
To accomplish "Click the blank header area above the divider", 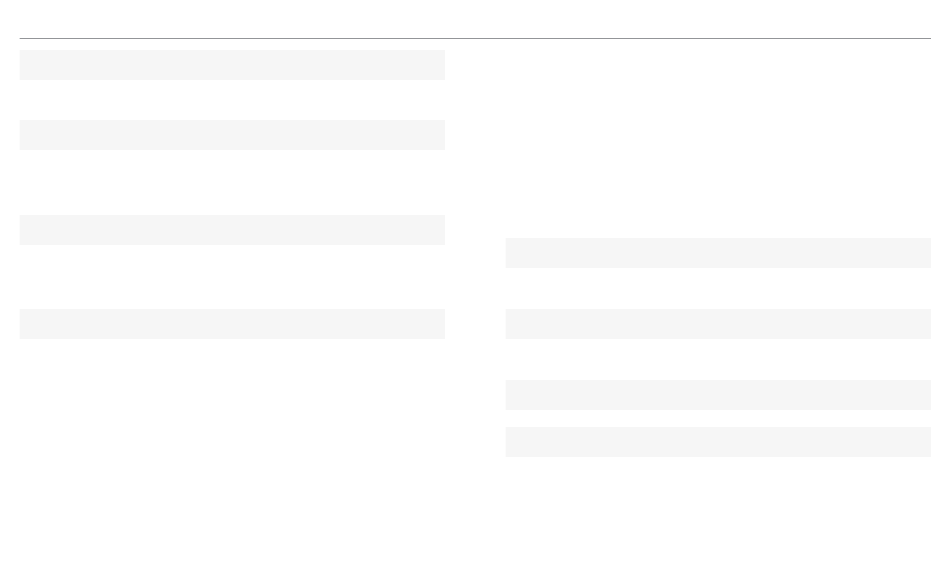I will click(475, 18).
